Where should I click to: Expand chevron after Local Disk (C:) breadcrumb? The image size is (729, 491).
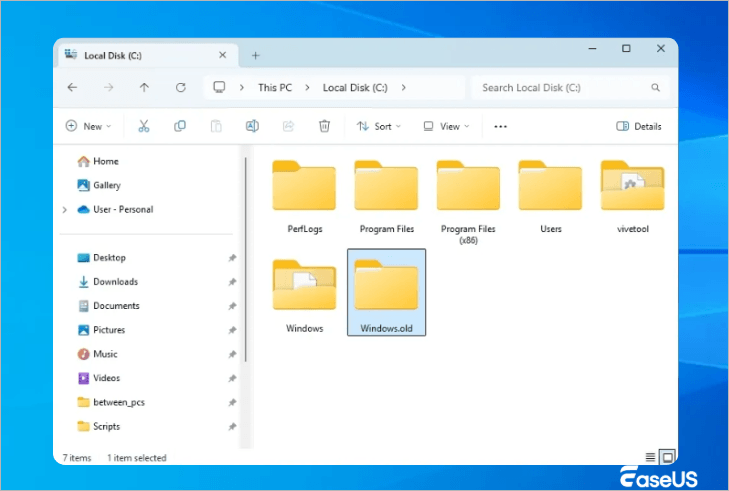[403, 87]
